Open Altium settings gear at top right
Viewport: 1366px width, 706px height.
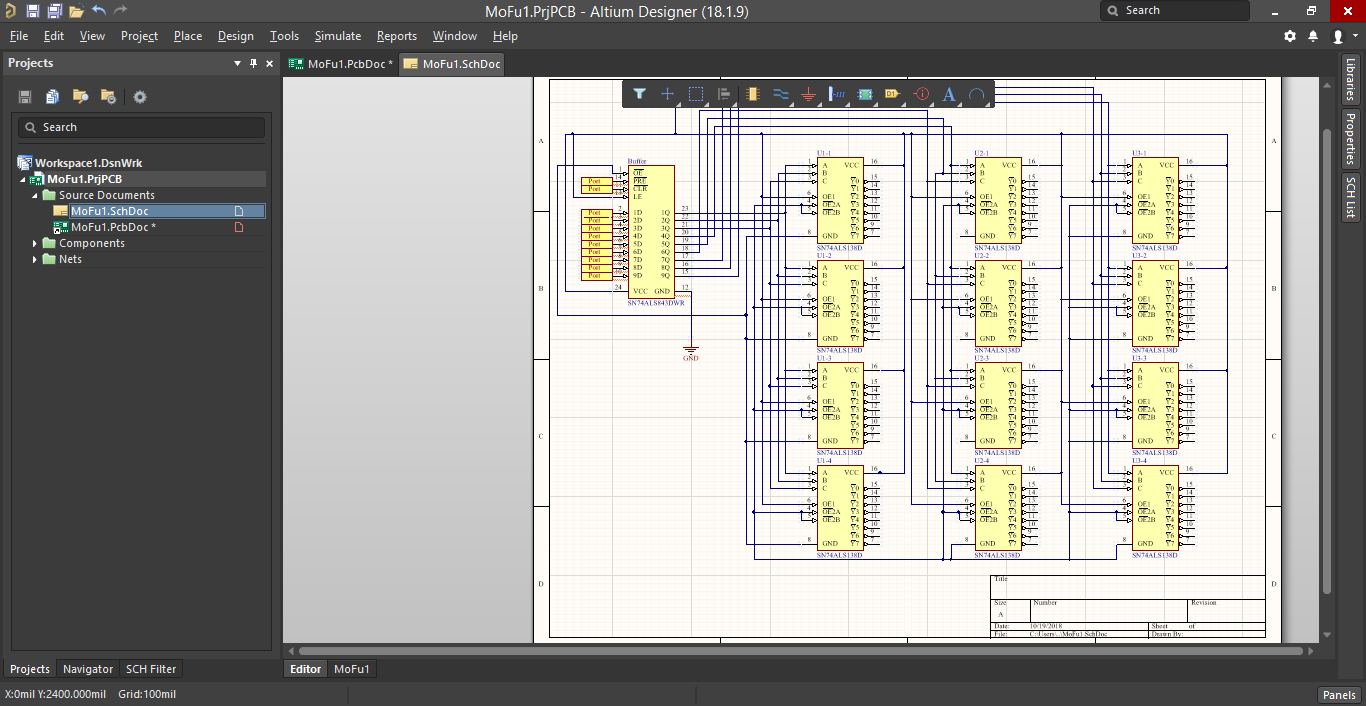point(1290,36)
